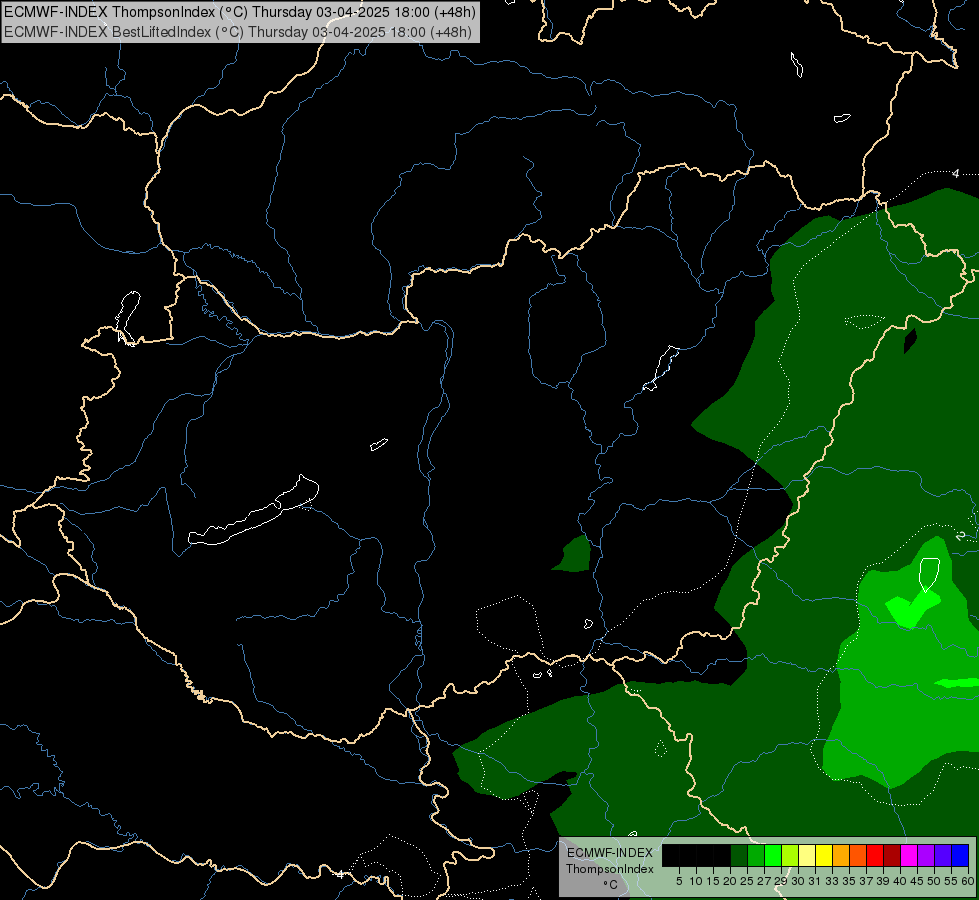The height and width of the screenshot is (900, 979).
Task: Click the dotted contour label "2" on the map
Action: [960, 535]
